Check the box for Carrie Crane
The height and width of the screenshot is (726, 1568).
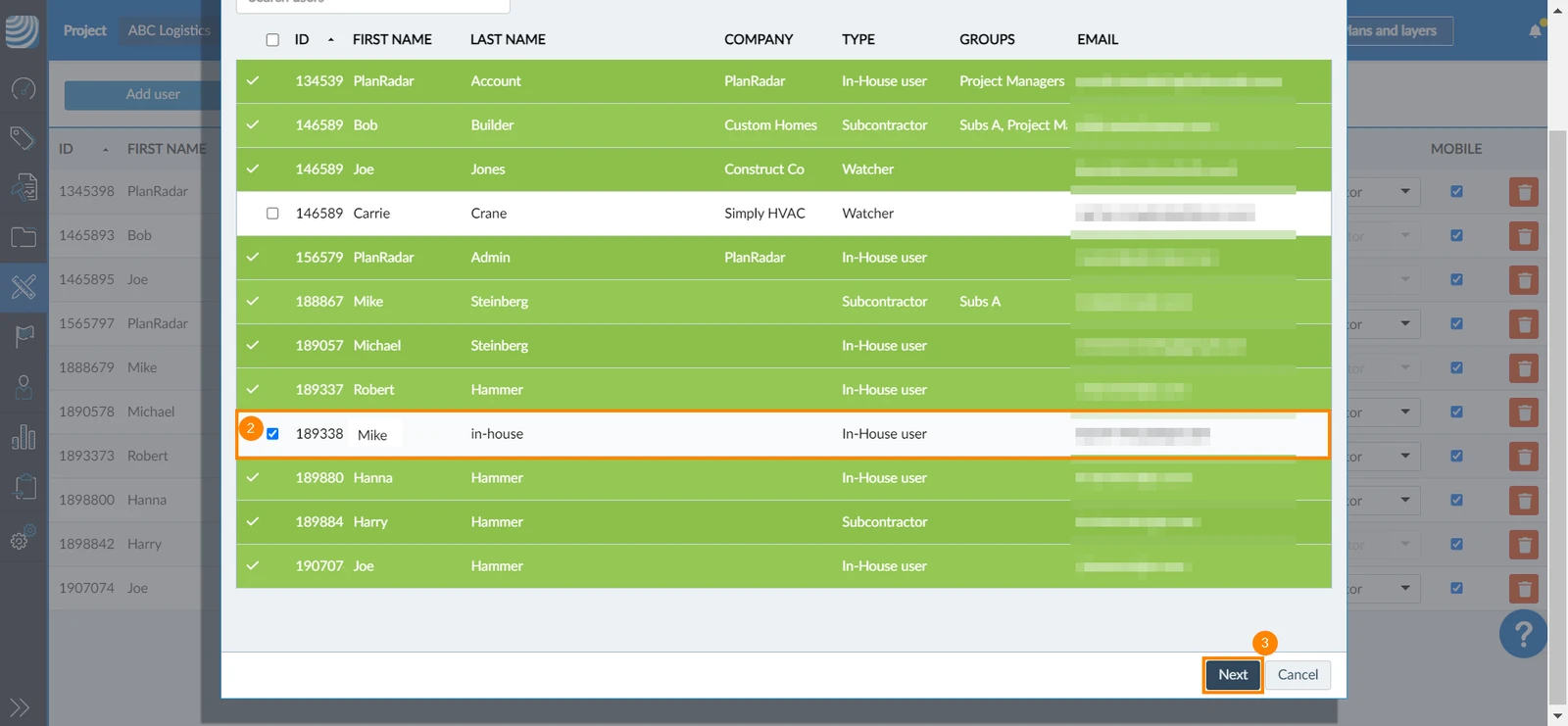point(272,213)
